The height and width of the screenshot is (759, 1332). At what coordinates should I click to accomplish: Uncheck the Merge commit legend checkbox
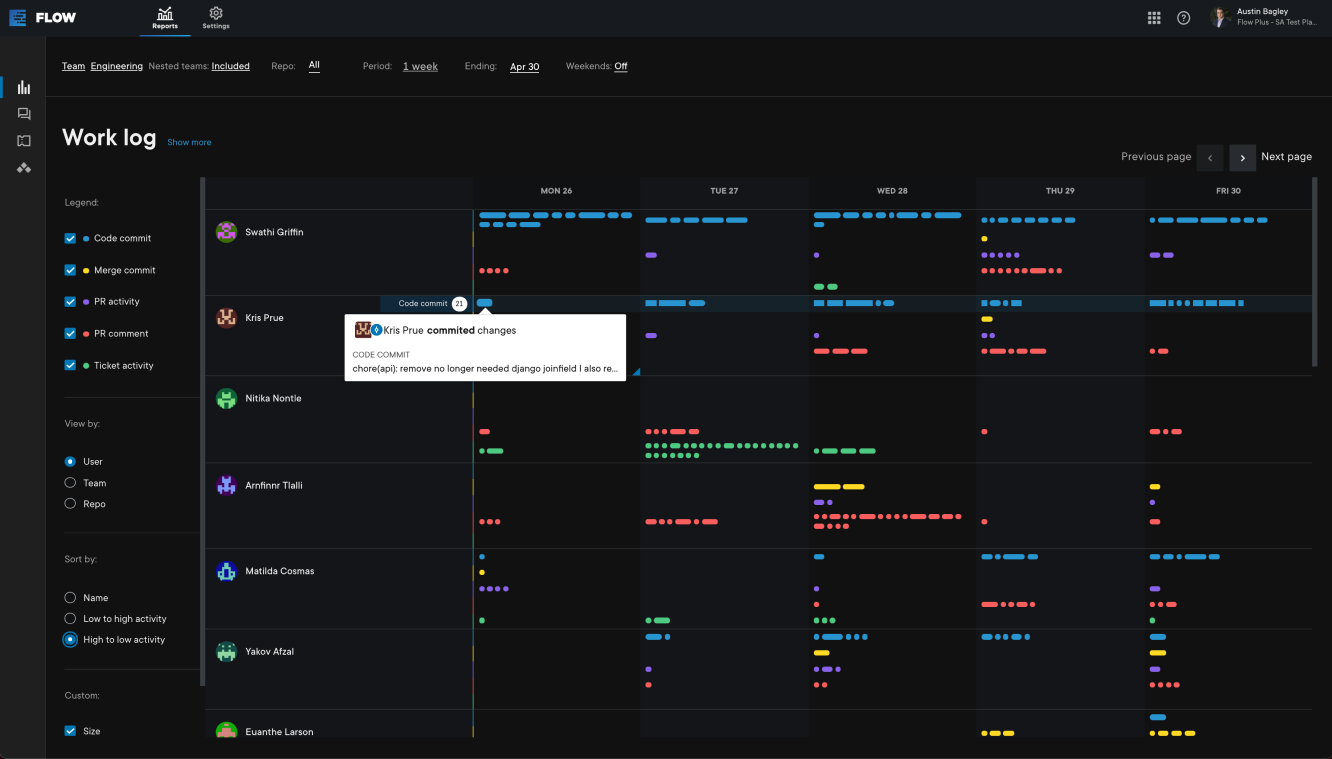(x=70, y=270)
